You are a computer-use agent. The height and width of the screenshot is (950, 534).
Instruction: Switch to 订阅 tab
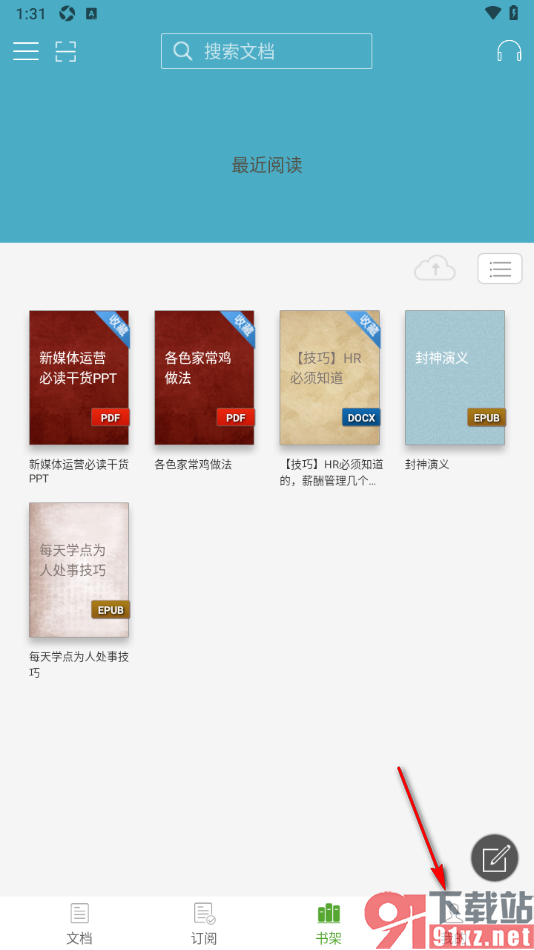pos(204,924)
